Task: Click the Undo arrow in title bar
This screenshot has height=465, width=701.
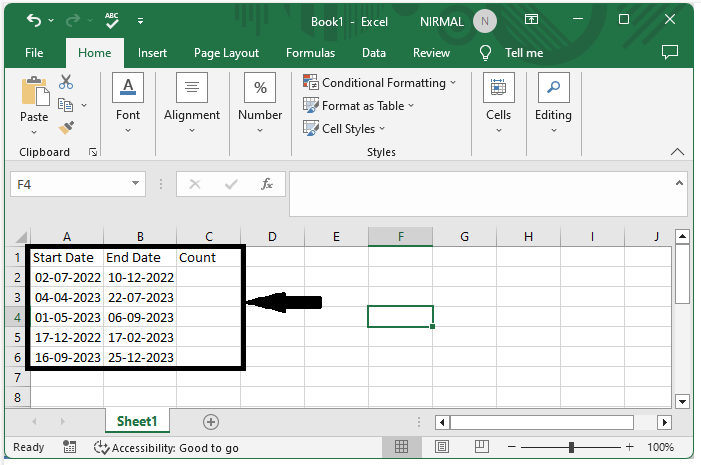Action: [x=34, y=20]
